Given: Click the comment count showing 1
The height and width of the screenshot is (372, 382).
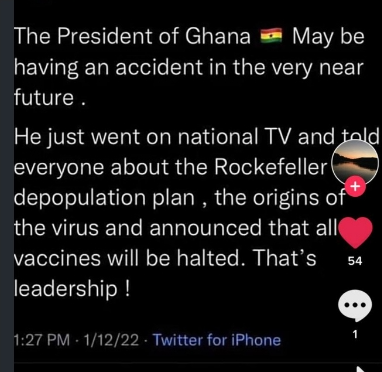Looking at the screenshot, I should coord(355,334).
